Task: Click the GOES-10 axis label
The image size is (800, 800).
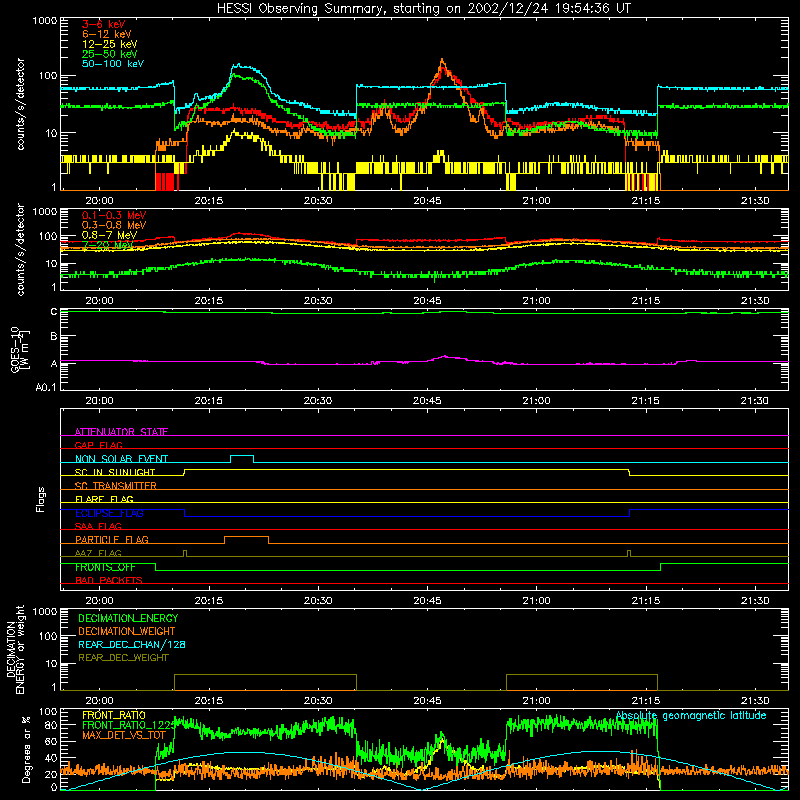Action: (x=19, y=349)
